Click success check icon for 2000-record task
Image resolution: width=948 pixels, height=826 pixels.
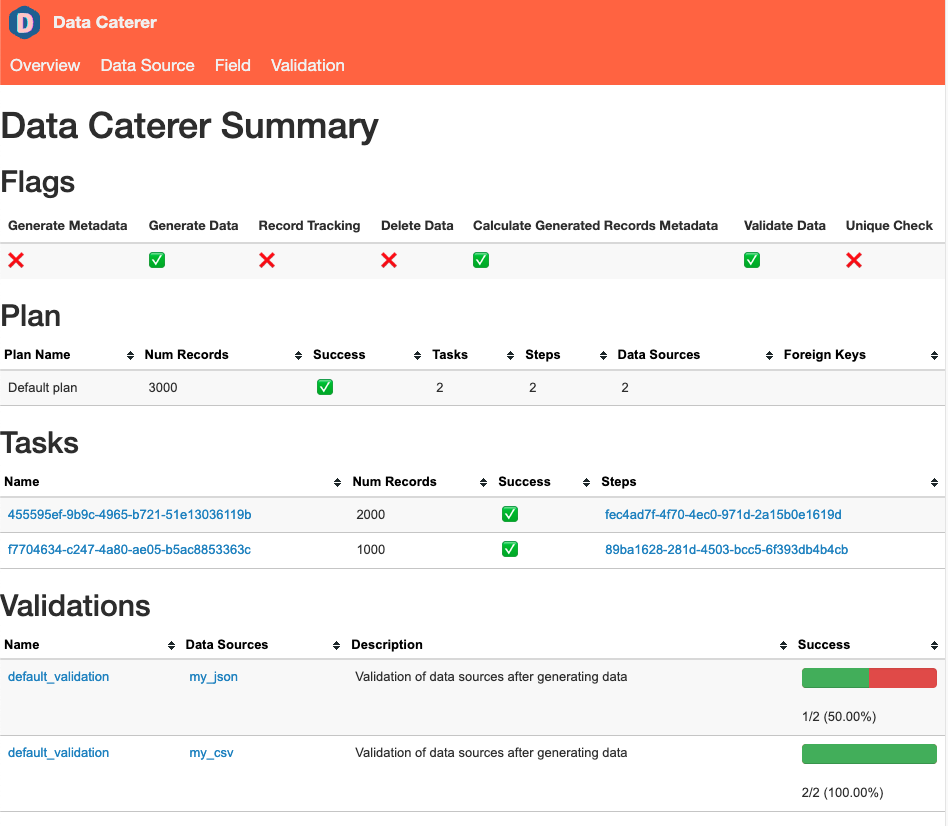(x=510, y=514)
